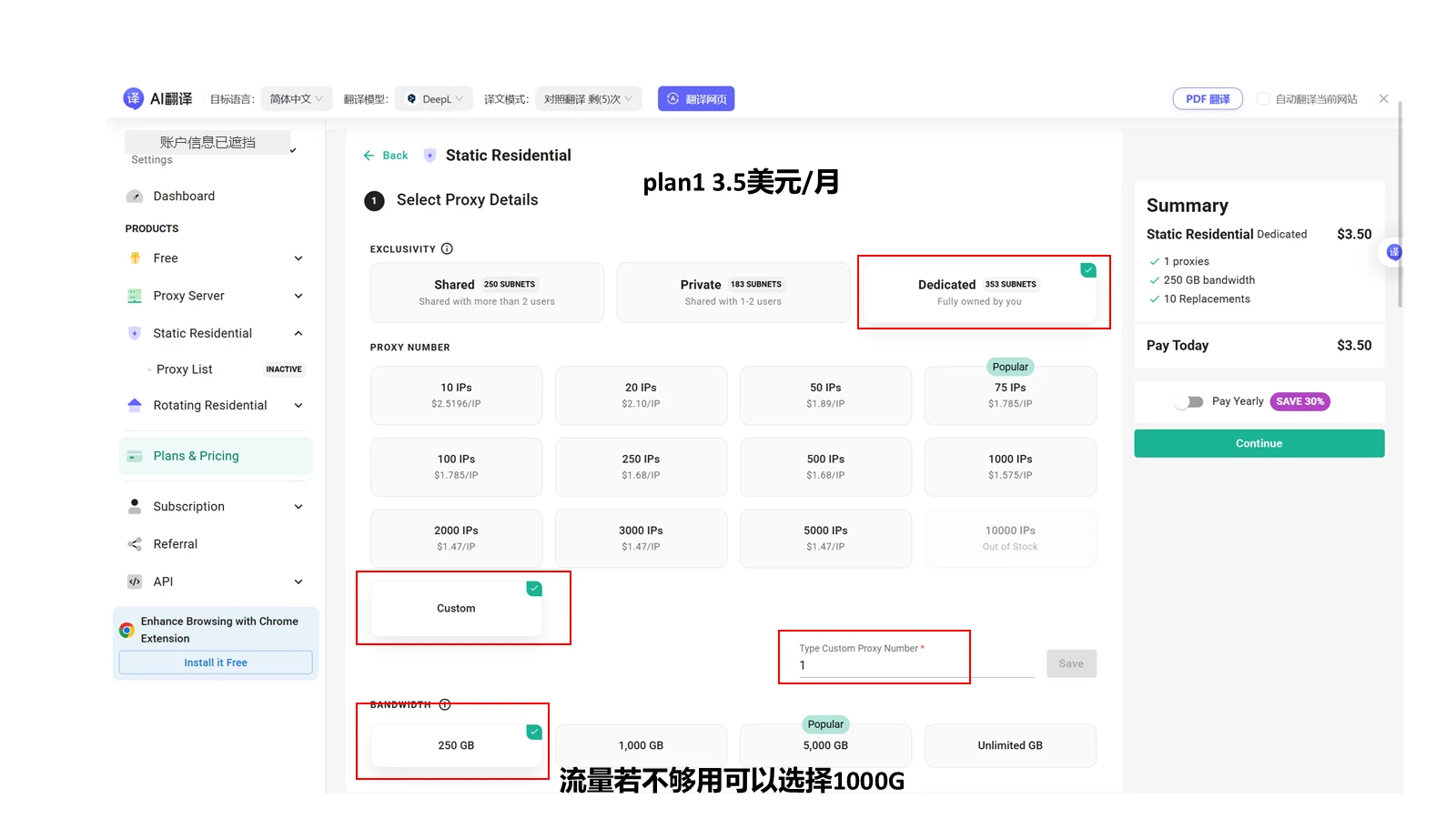This screenshot has height=819, width=1456.
Task: Click the Proxy Server icon
Action: pos(135,296)
